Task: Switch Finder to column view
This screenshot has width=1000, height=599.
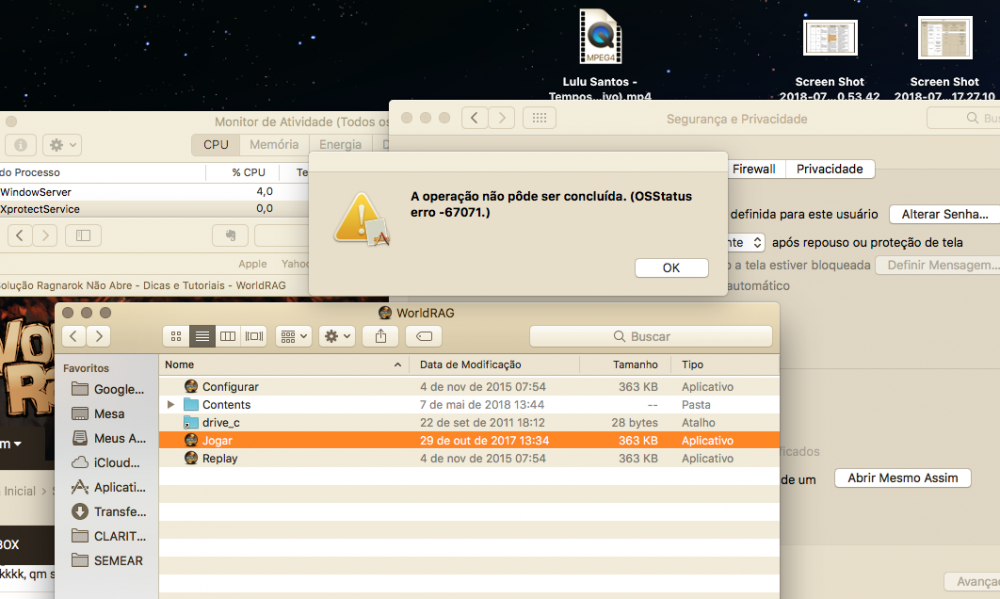Action: tap(228, 336)
